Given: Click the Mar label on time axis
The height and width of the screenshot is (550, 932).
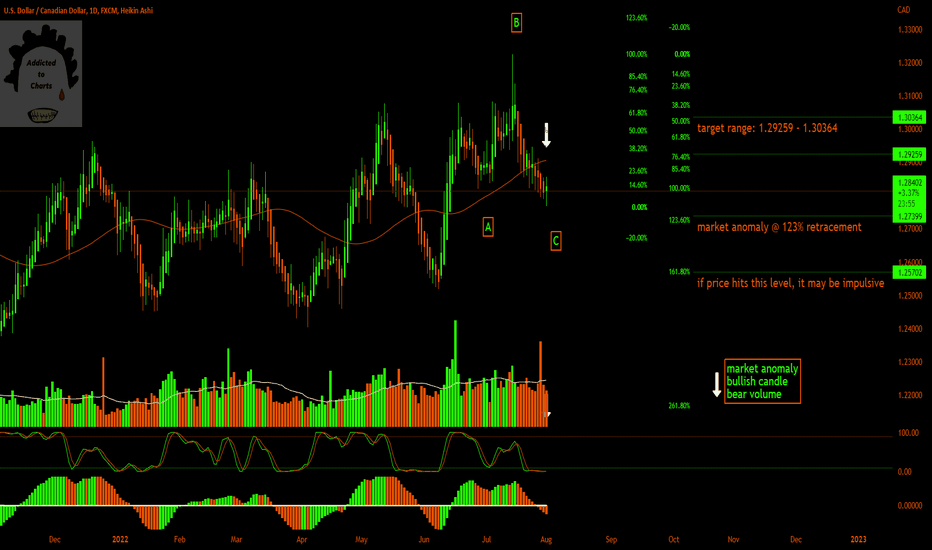Looking at the screenshot, I should pyautogui.click(x=236, y=539).
